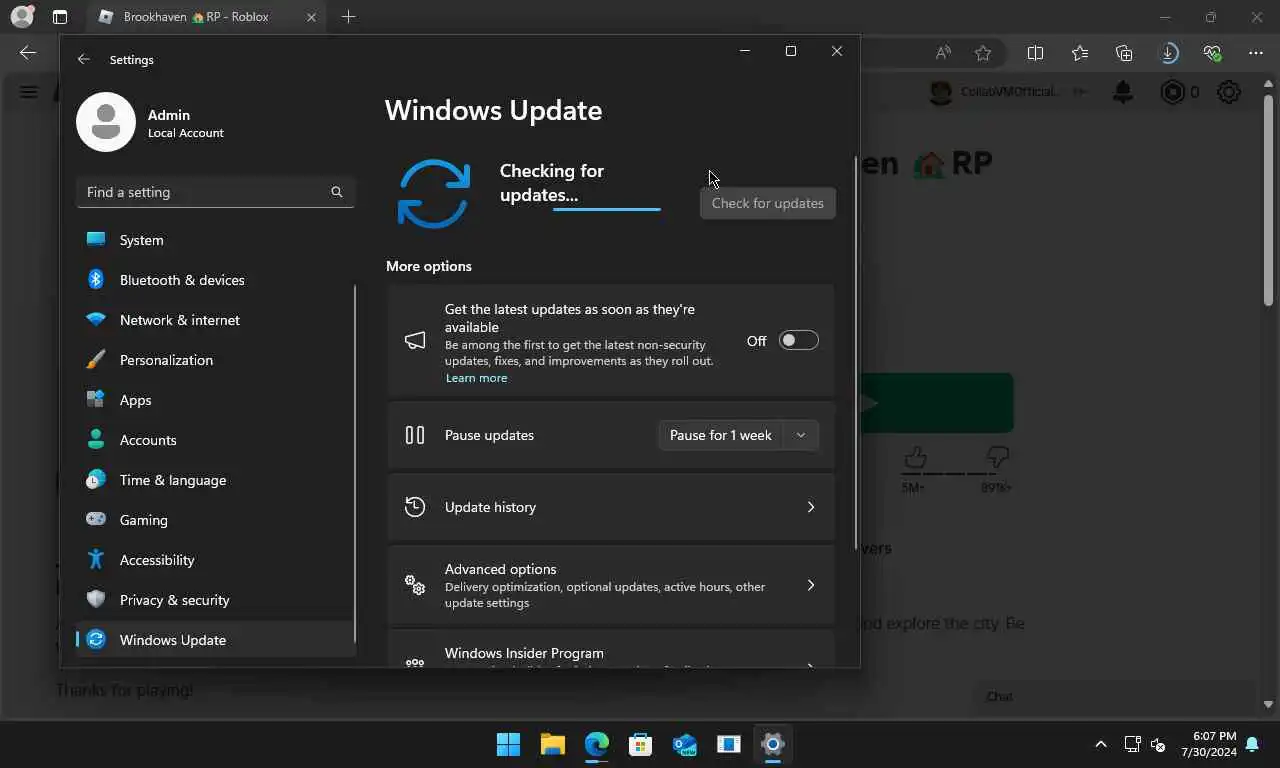Open Accounts settings category
The image size is (1280, 768).
pyautogui.click(x=215, y=440)
